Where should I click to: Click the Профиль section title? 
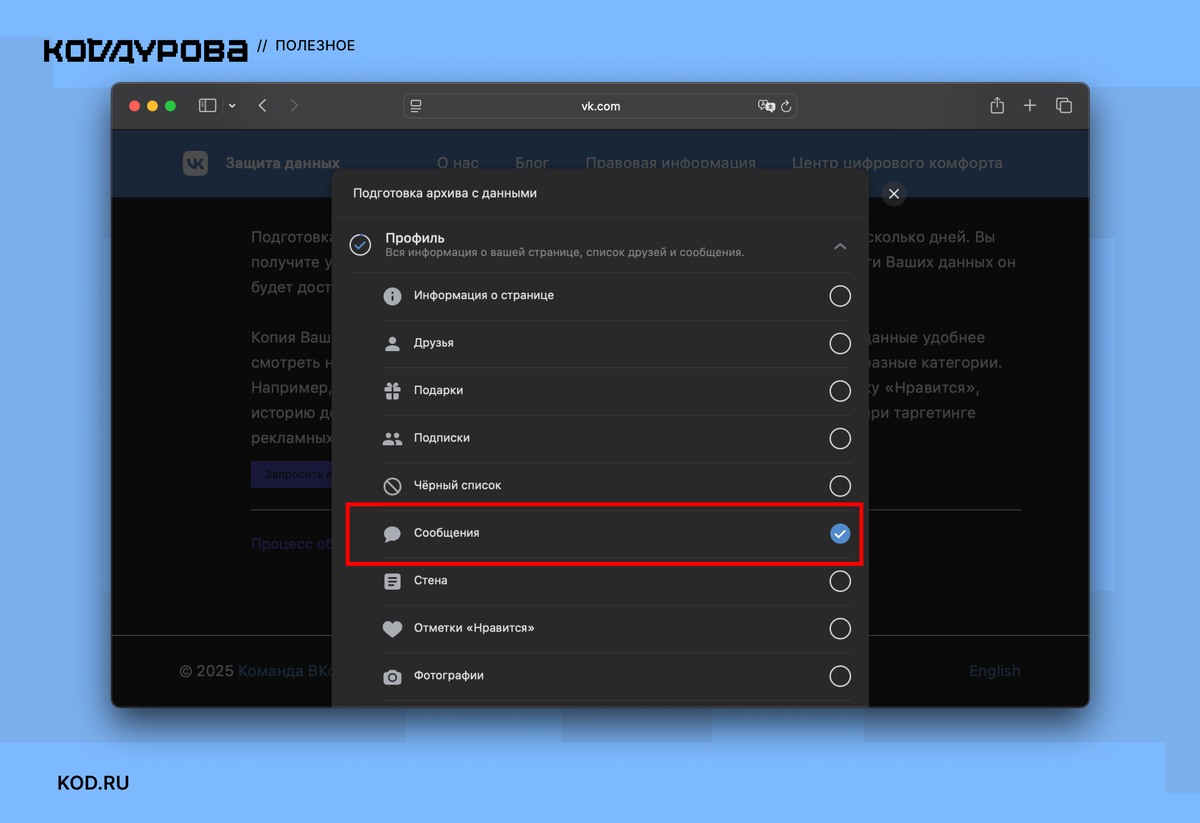[415, 238]
